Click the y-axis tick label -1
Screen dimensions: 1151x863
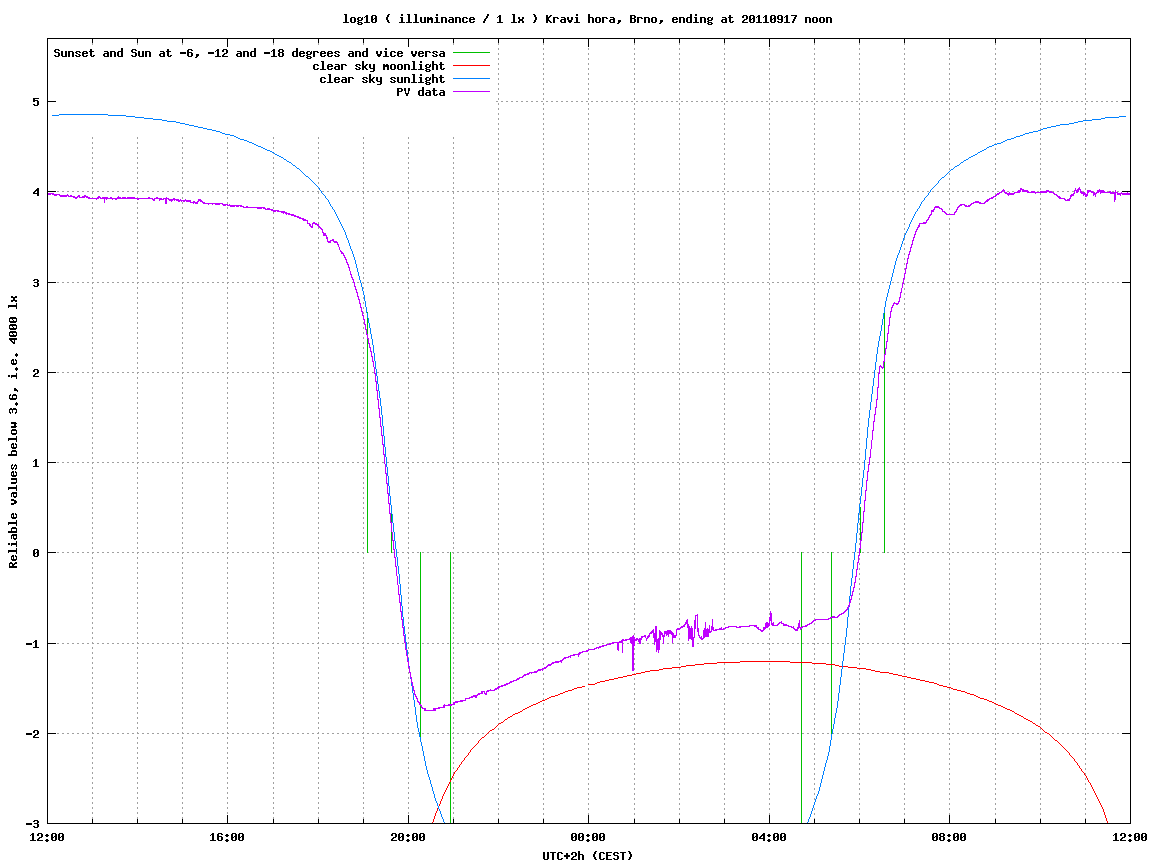tap(32, 644)
